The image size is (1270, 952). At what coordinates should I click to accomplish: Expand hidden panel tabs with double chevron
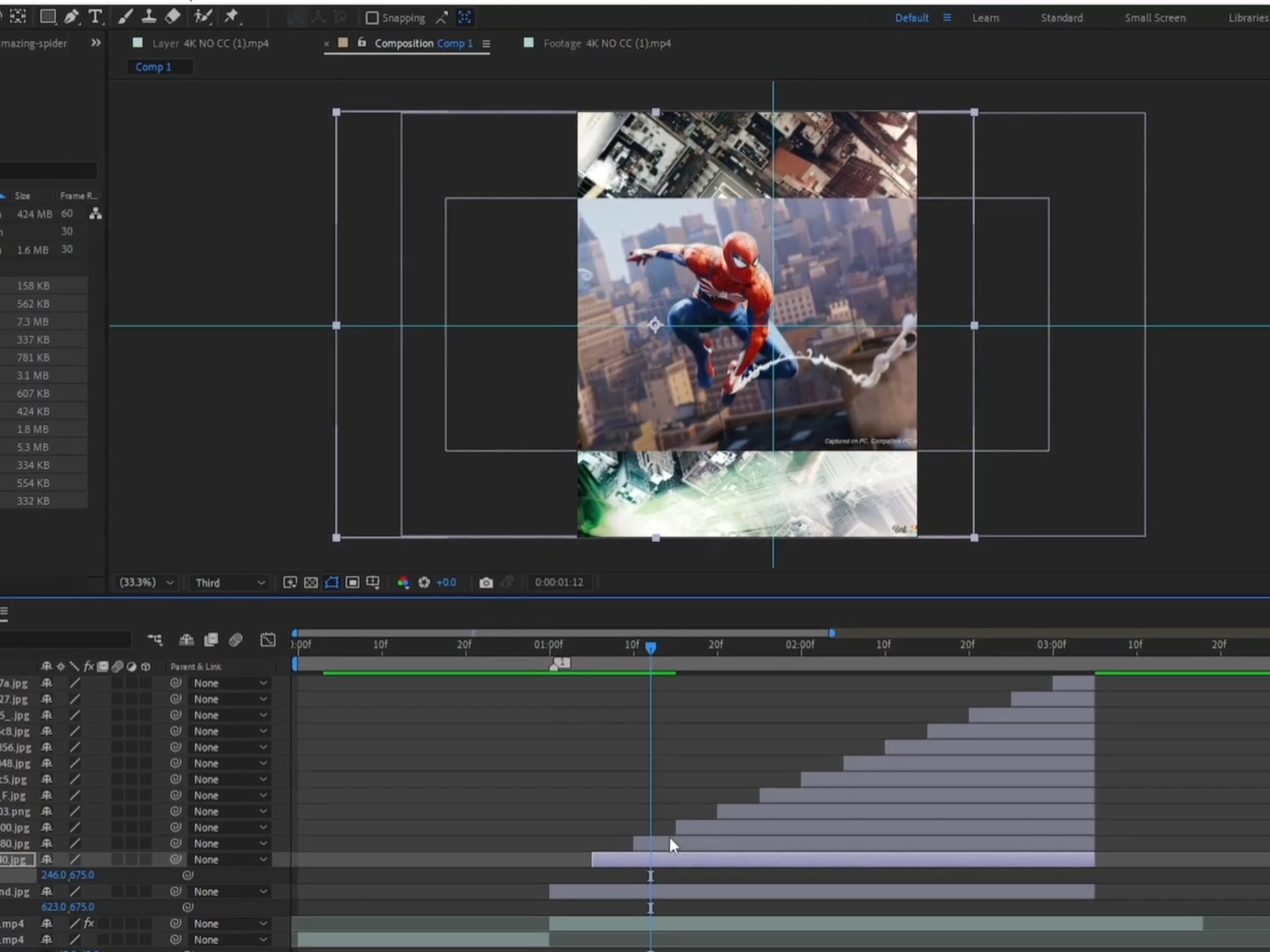click(96, 43)
